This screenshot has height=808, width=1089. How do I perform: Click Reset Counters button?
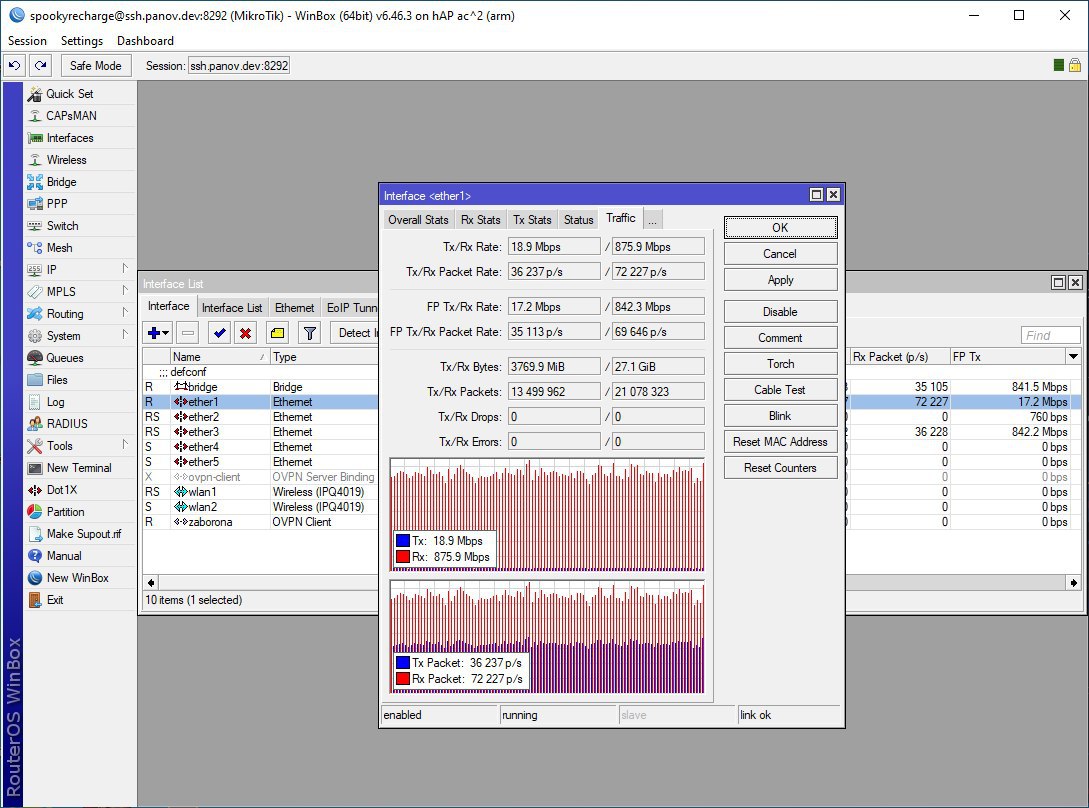pos(781,468)
